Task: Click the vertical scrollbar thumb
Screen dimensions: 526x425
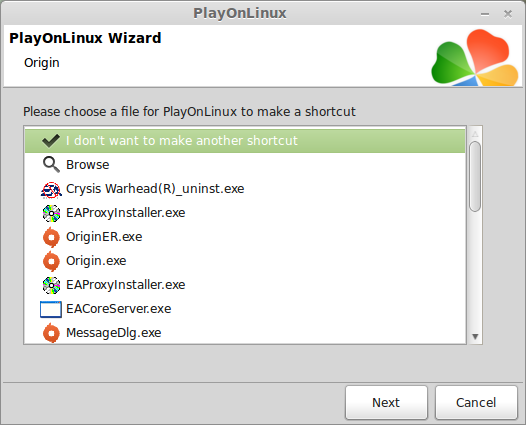Action: click(x=475, y=176)
